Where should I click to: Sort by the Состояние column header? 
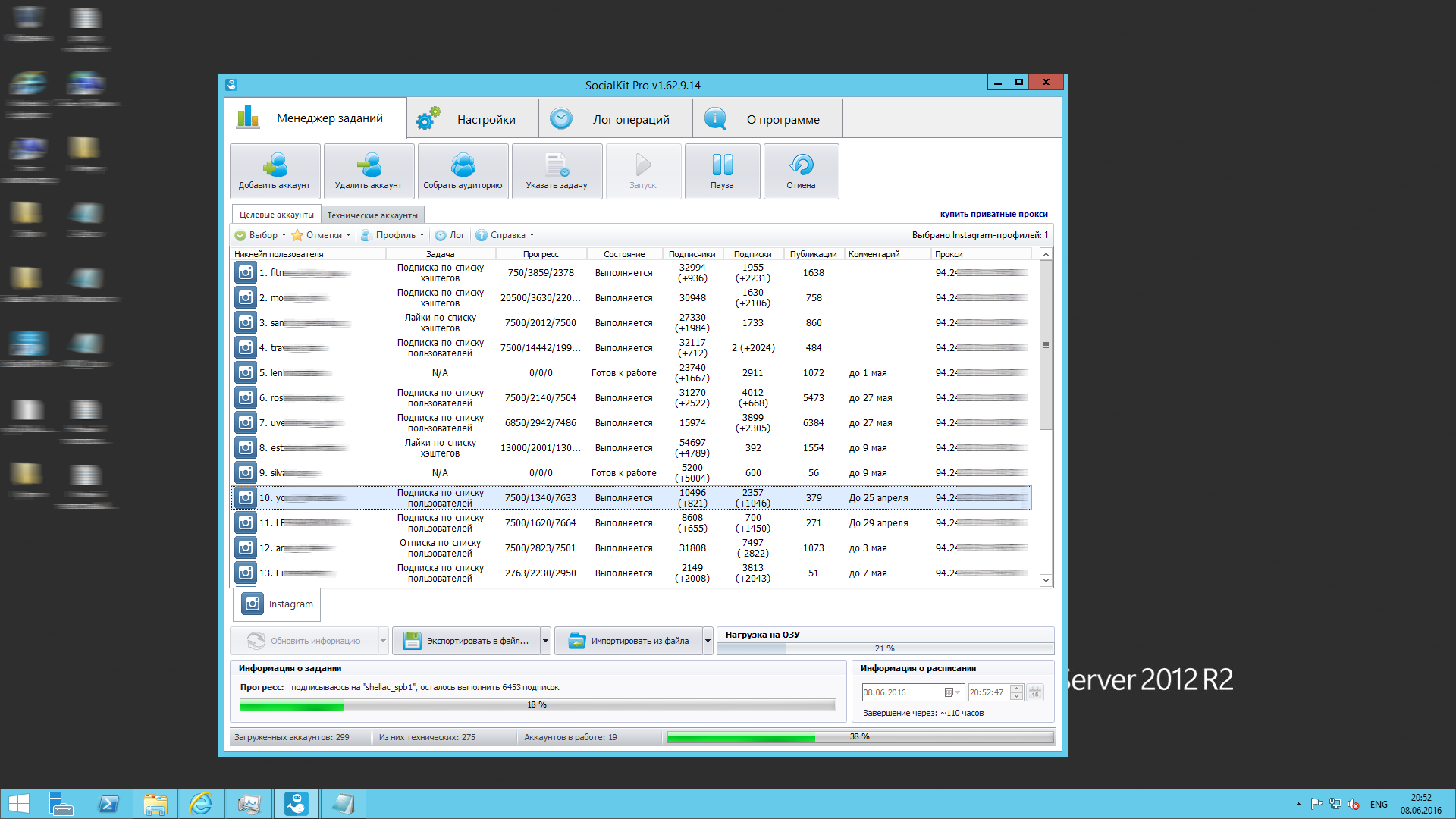[x=624, y=254]
